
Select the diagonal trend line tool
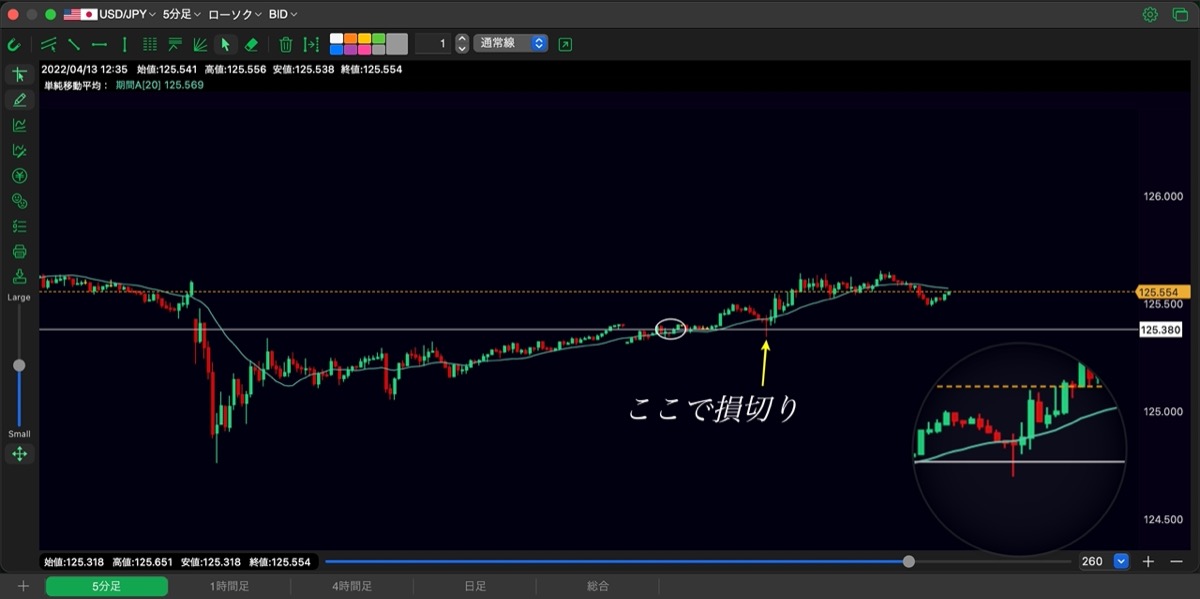point(73,44)
